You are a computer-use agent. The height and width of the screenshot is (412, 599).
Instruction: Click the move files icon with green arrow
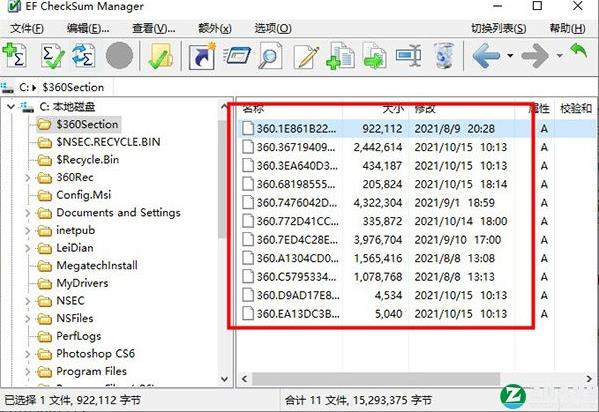click(374, 56)
